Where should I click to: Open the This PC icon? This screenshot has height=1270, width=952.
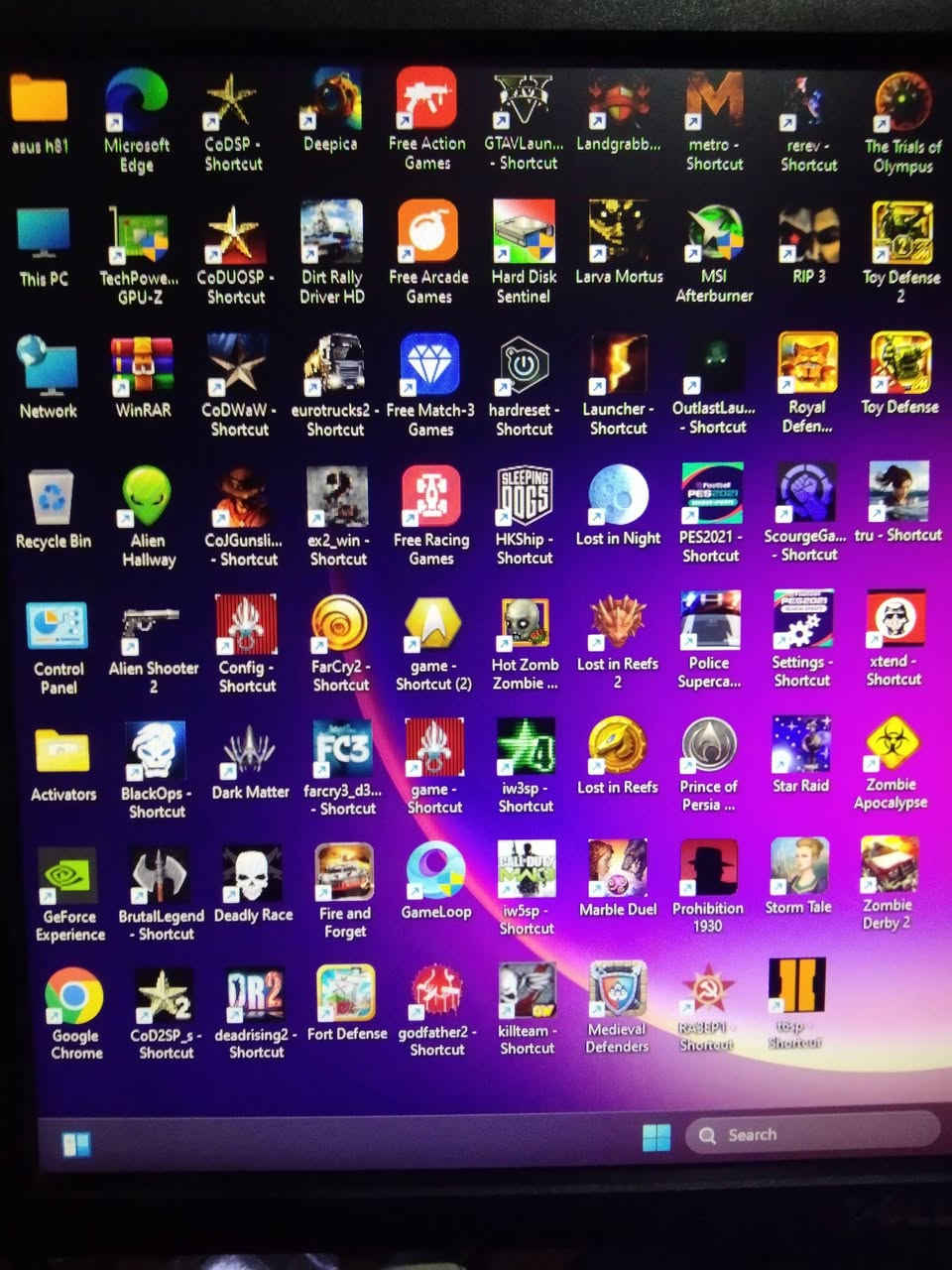[x=44, y=235]
